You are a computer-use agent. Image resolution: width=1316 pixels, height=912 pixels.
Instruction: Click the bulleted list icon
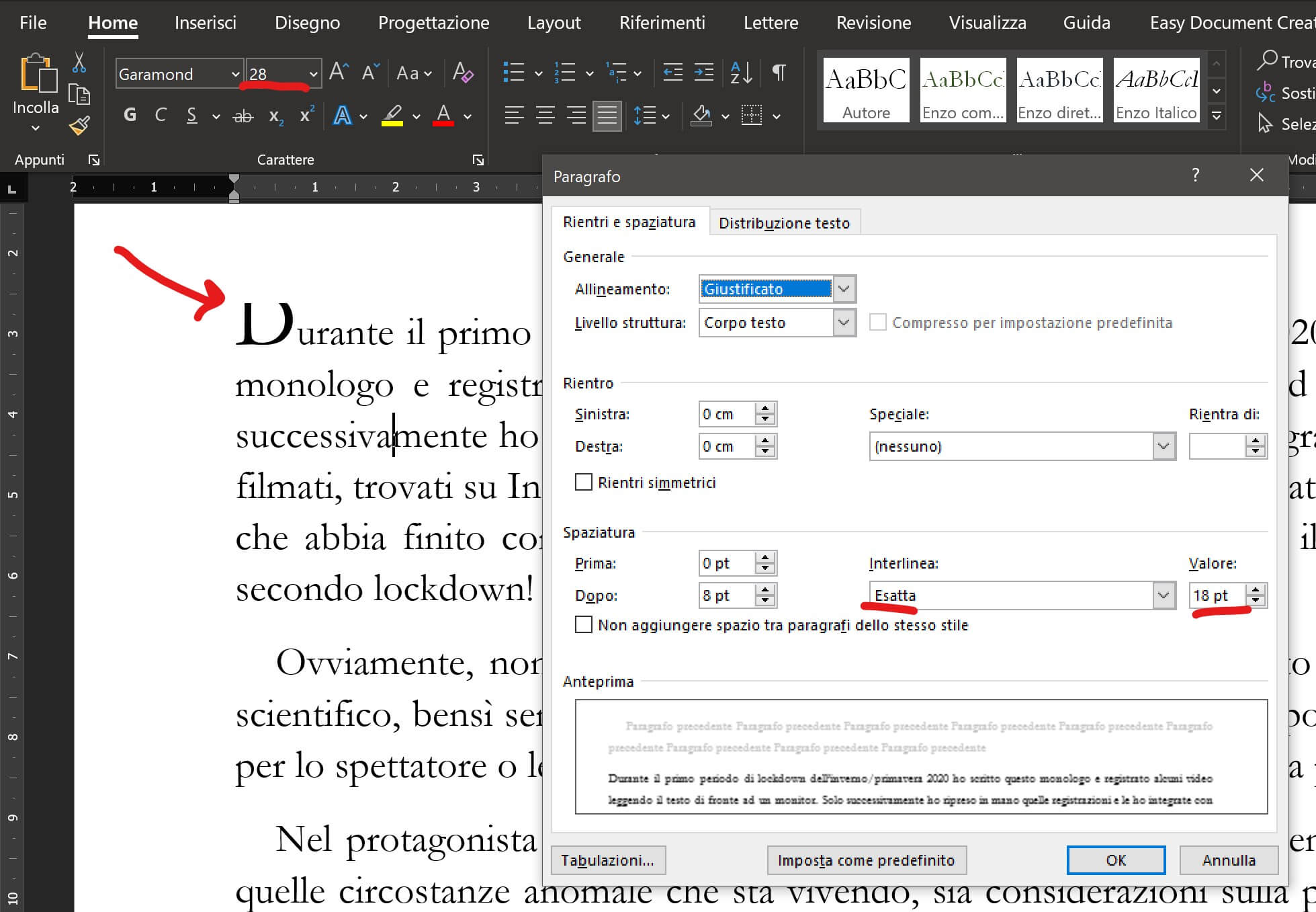tap(514, 73)
